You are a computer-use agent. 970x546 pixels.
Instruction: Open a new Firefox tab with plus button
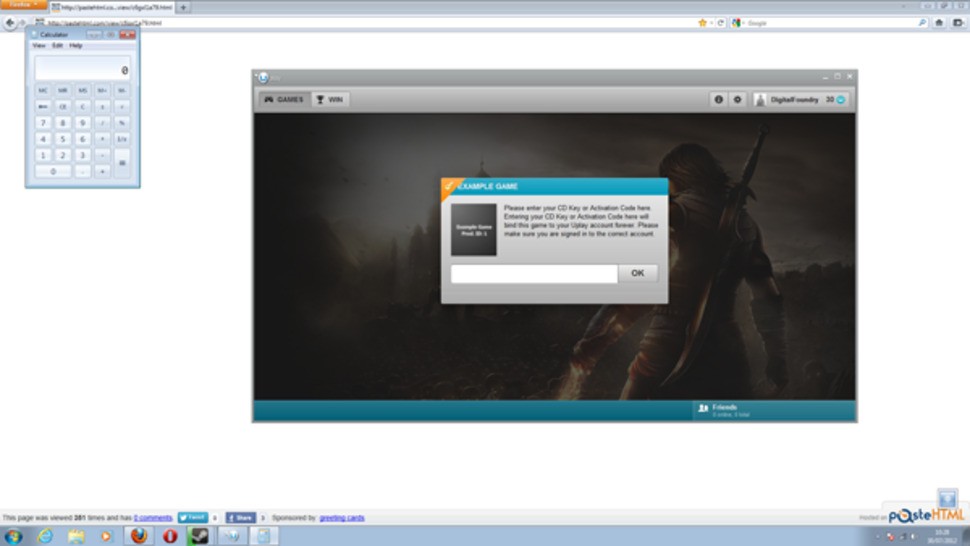point(183,7)
